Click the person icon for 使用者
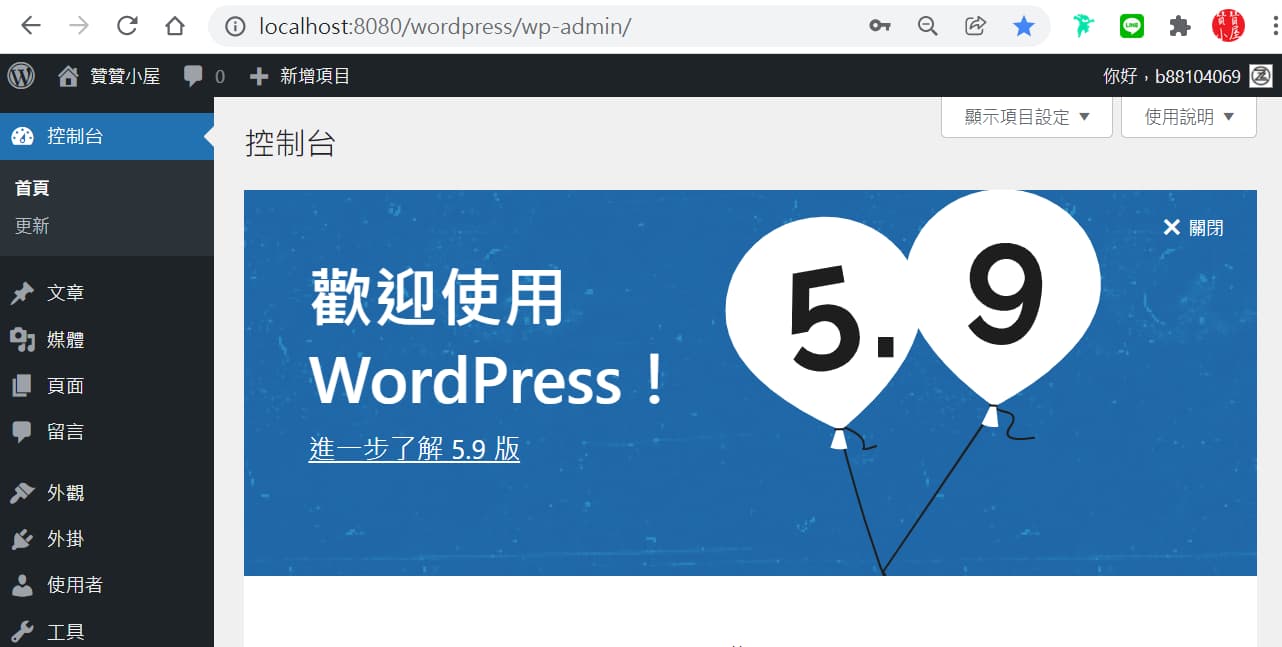The image size is (1282, 647). coord(23,585)
